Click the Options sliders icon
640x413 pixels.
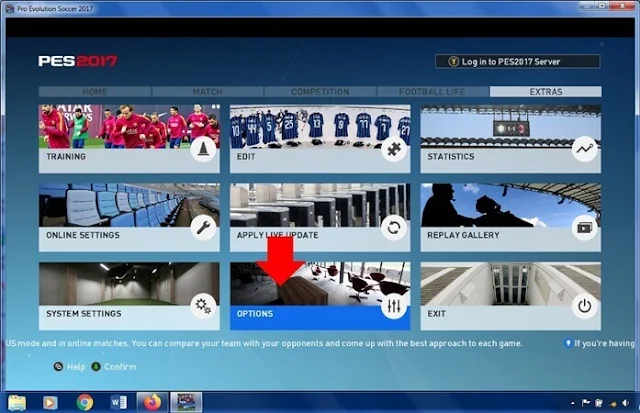(x=394, y=306)
